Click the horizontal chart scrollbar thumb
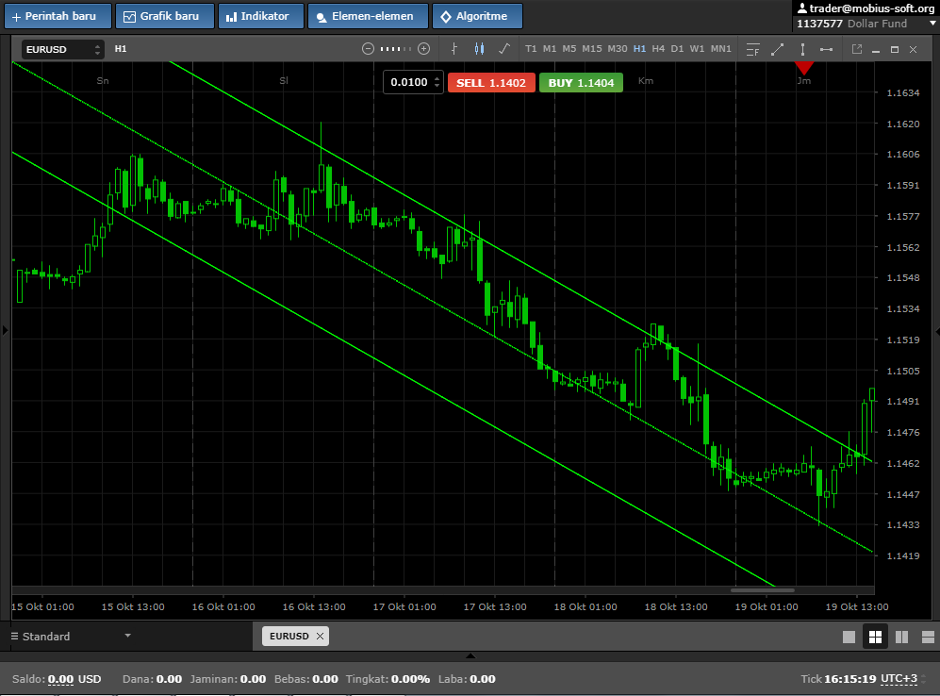940x696 pixels. point(763,590)
